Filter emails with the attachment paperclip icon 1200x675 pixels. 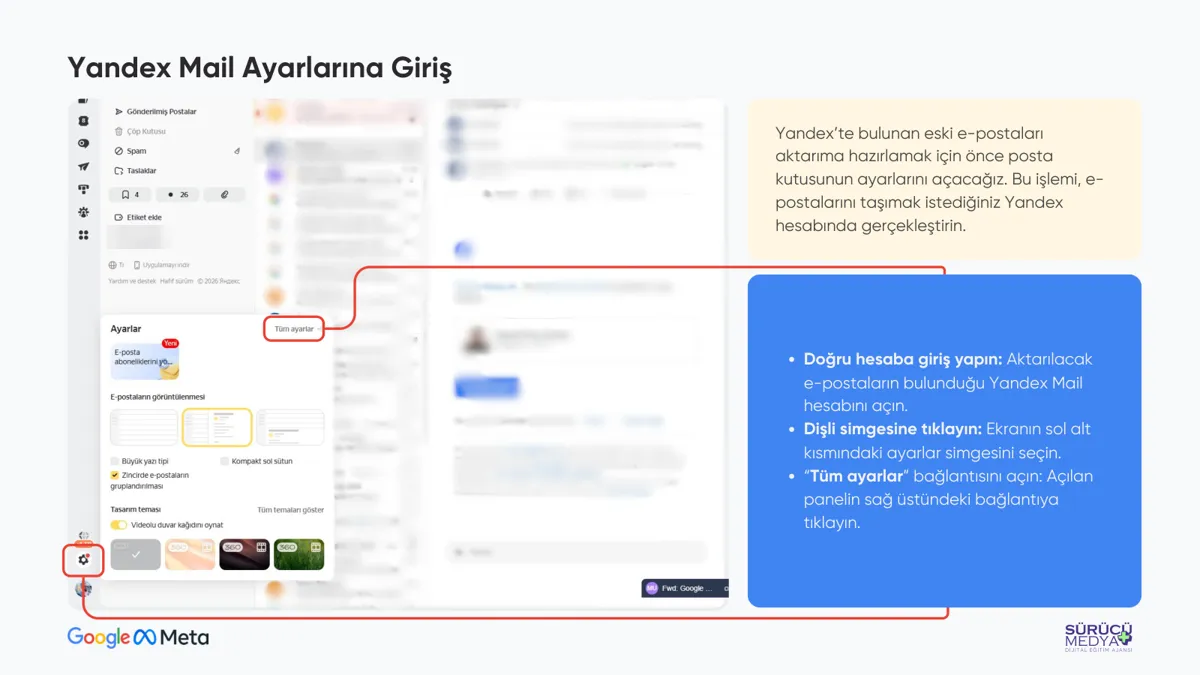tap(225, 195)
